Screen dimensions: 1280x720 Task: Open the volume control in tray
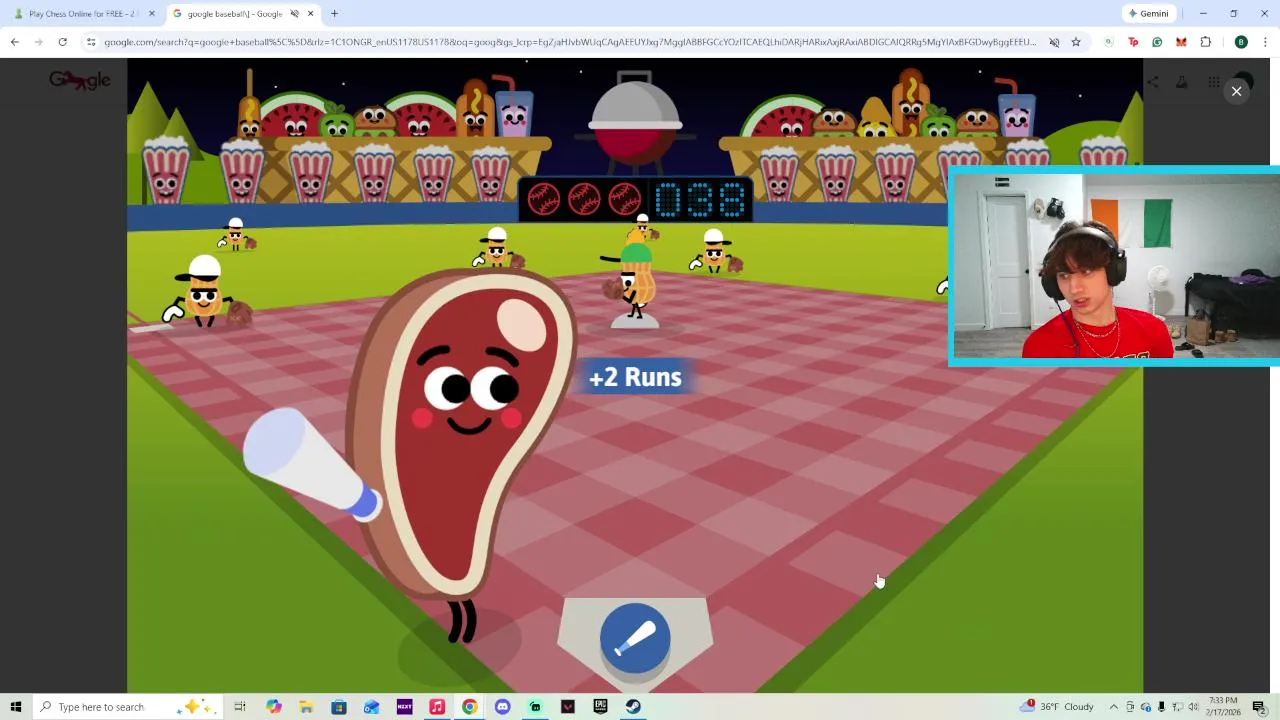tap(1193, 707)
